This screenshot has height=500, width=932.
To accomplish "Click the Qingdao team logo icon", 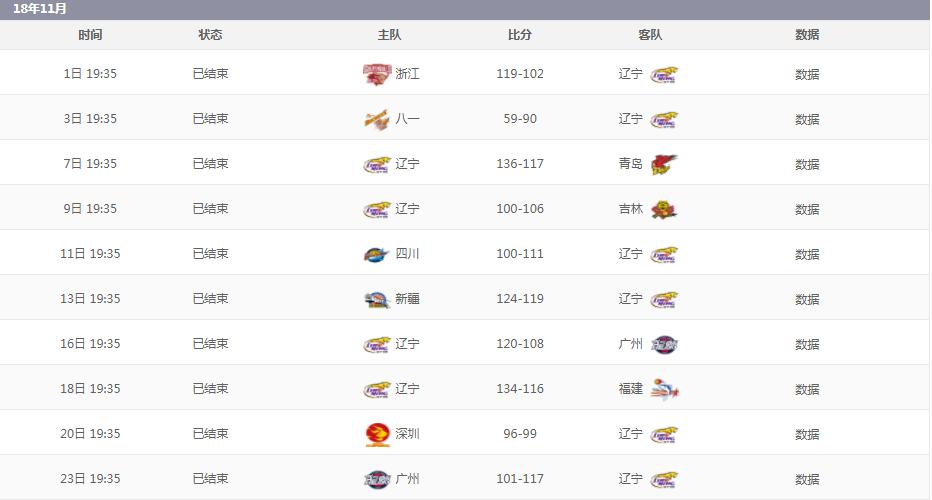I will (664, 164).
